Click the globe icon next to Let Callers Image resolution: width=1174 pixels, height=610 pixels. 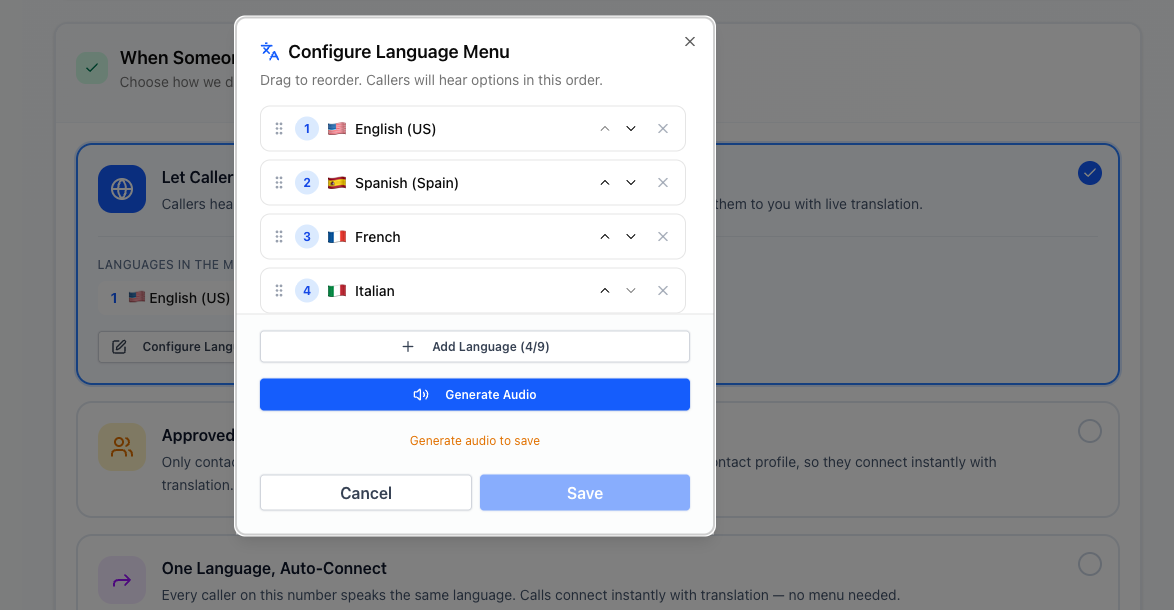pyautogui.click(x=121, y=189)
